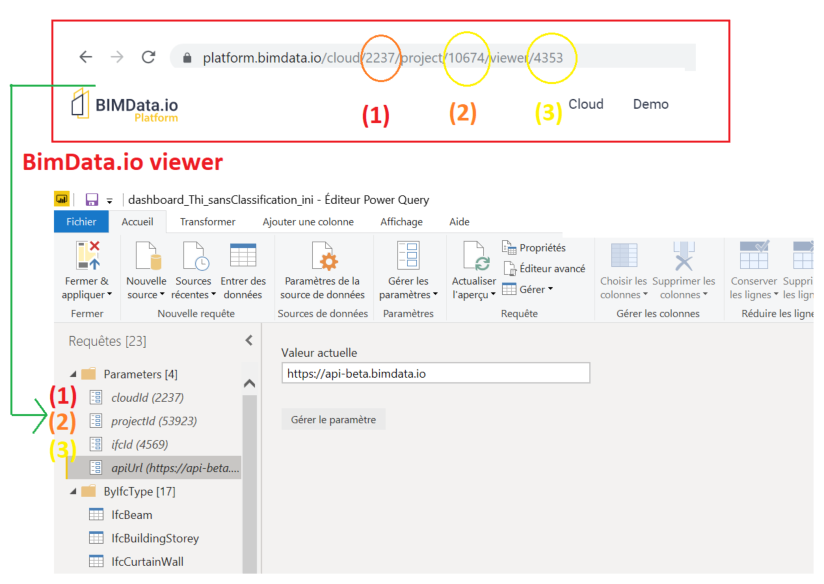Click Conserver les lignes icon

(x=754, y=255)
